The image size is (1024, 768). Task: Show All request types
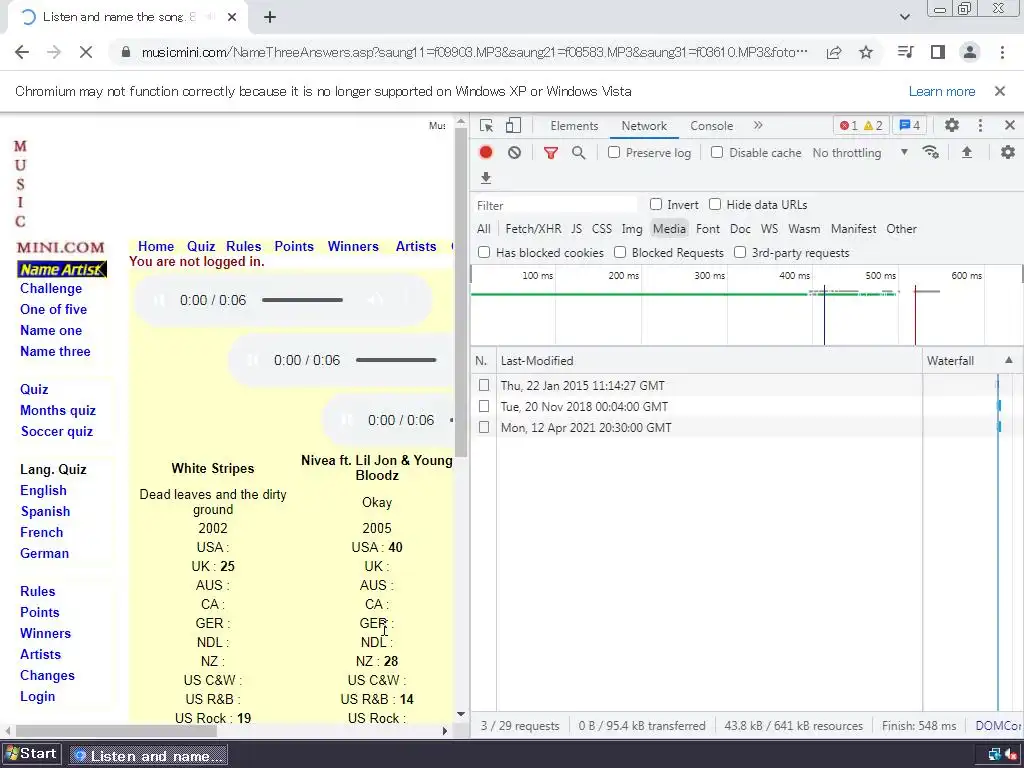(483, 229)
